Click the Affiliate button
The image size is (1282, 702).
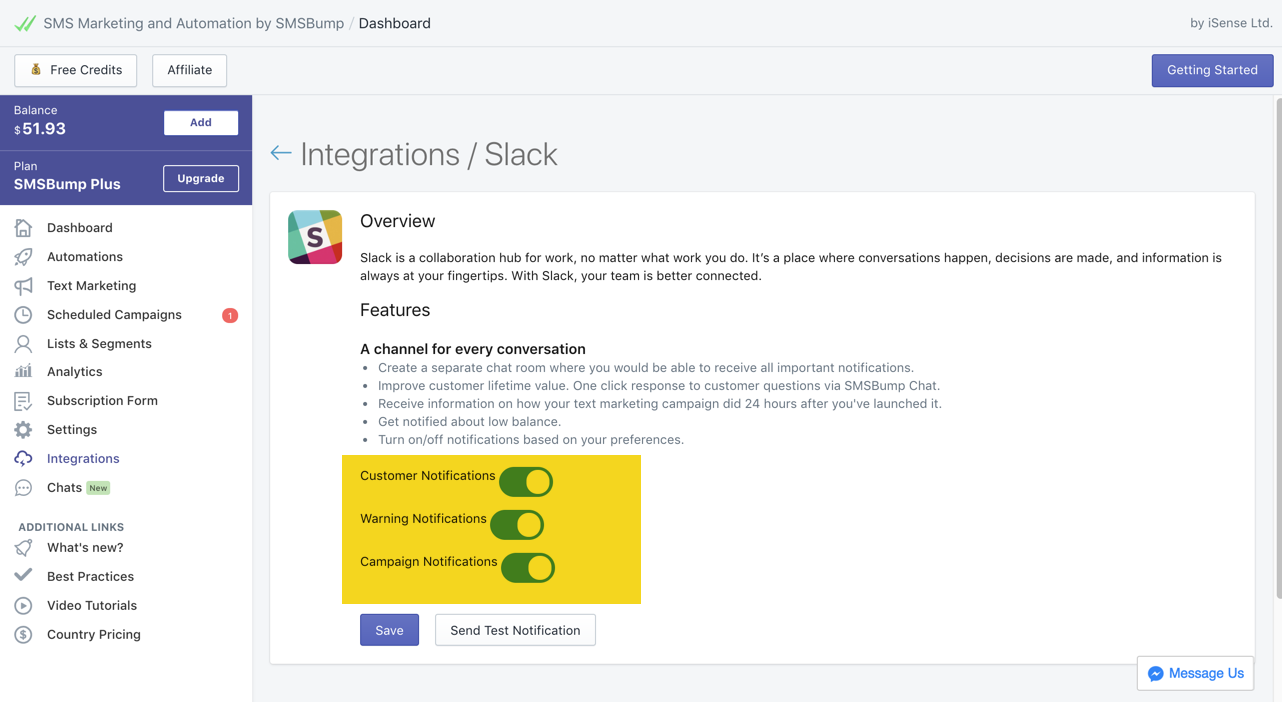190,70
